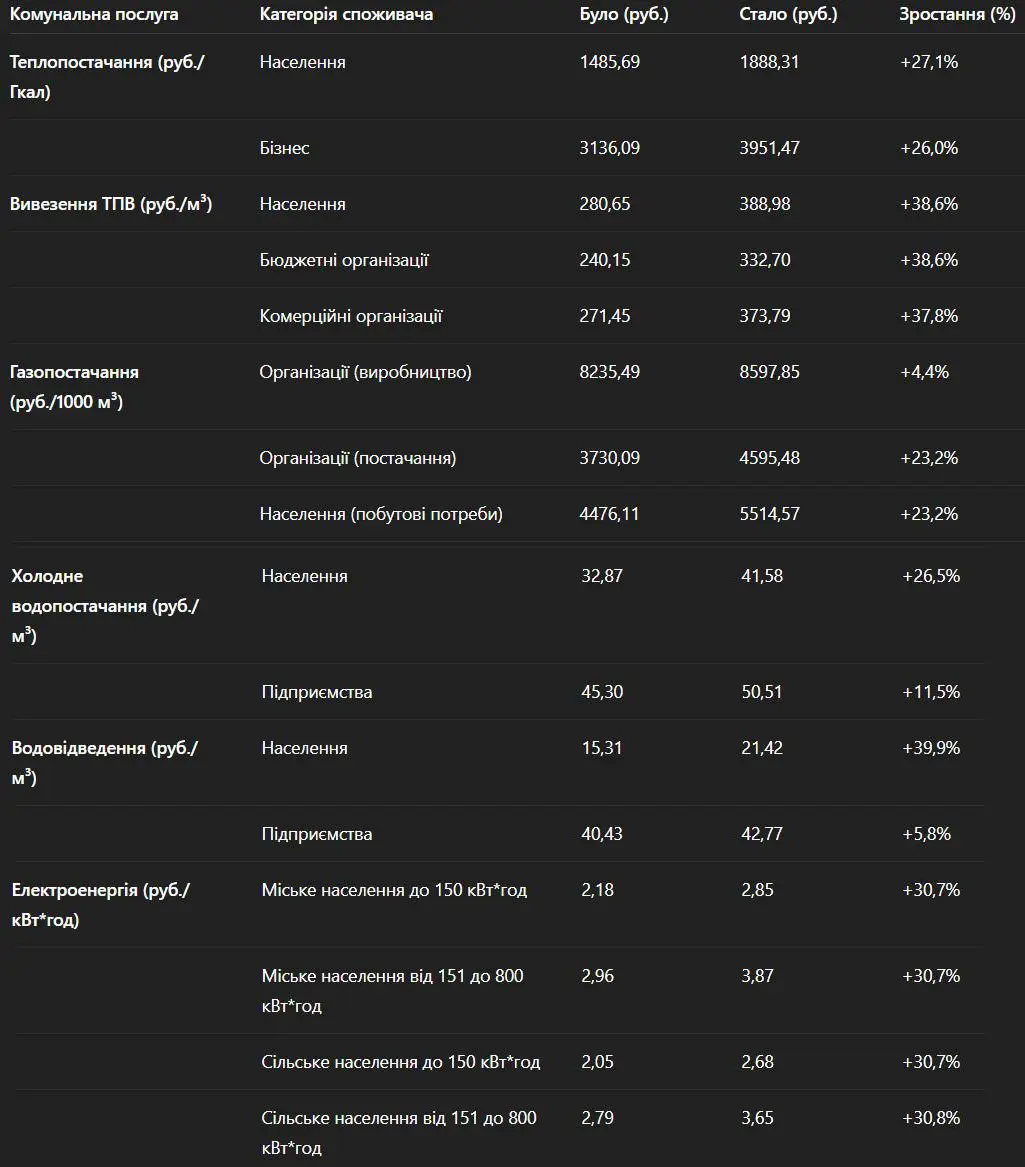Select the 'Електроенергія (руб./кВт*год)' label
The image size is (1025, 1167).
100,905
